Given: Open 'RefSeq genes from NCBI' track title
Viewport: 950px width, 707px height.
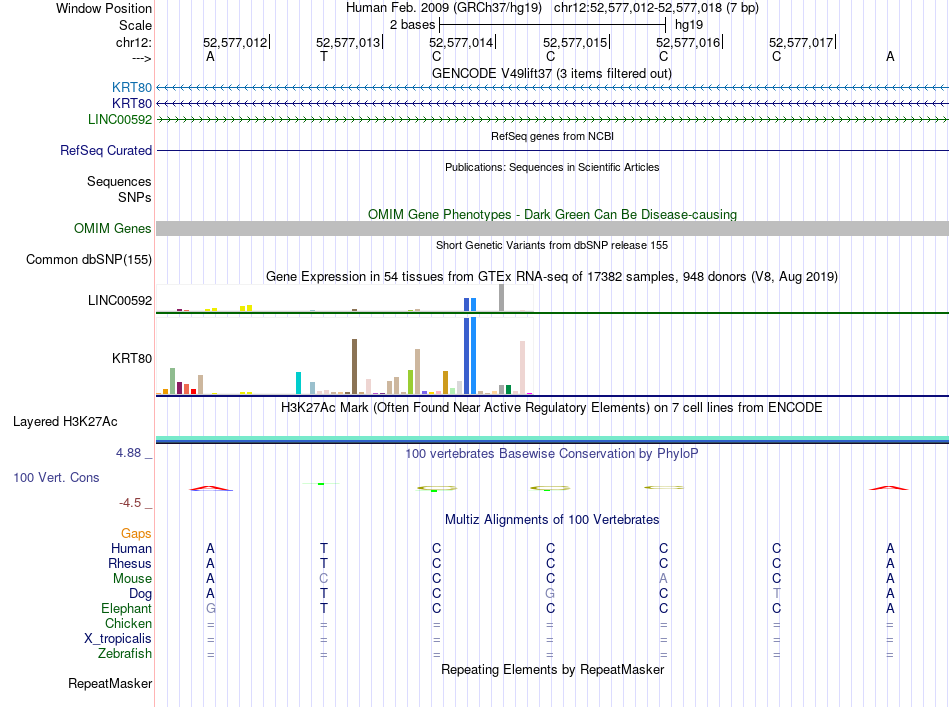Looking at the screenshot, I should pyautogui.click(x=552, y=136).
